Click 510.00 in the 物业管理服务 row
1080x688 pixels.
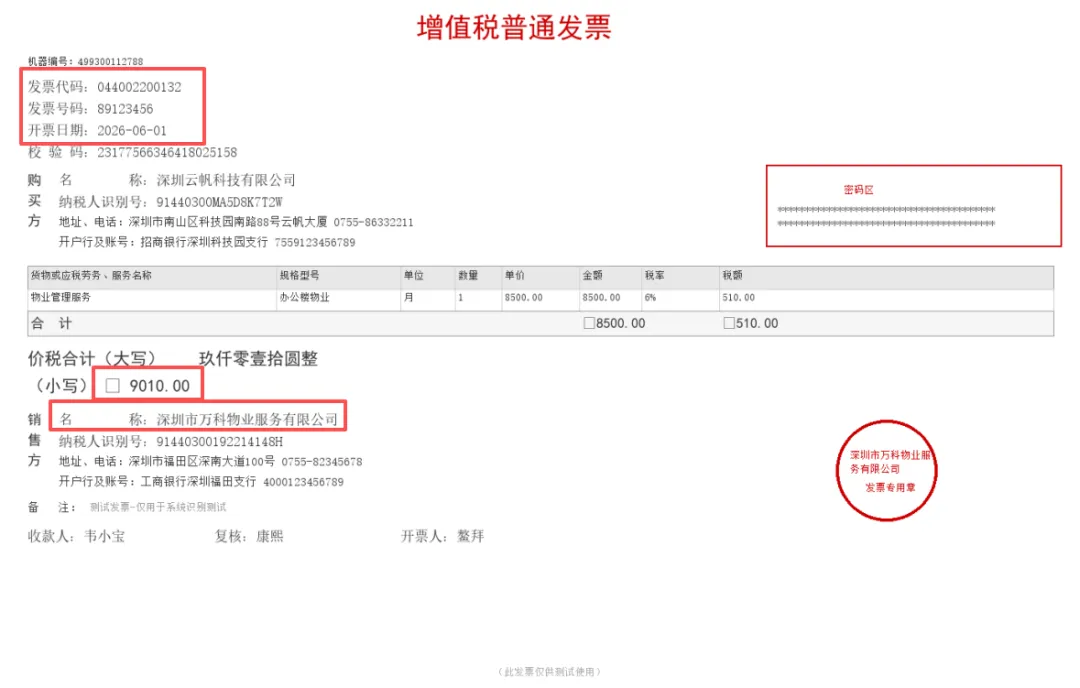point(738,298)
